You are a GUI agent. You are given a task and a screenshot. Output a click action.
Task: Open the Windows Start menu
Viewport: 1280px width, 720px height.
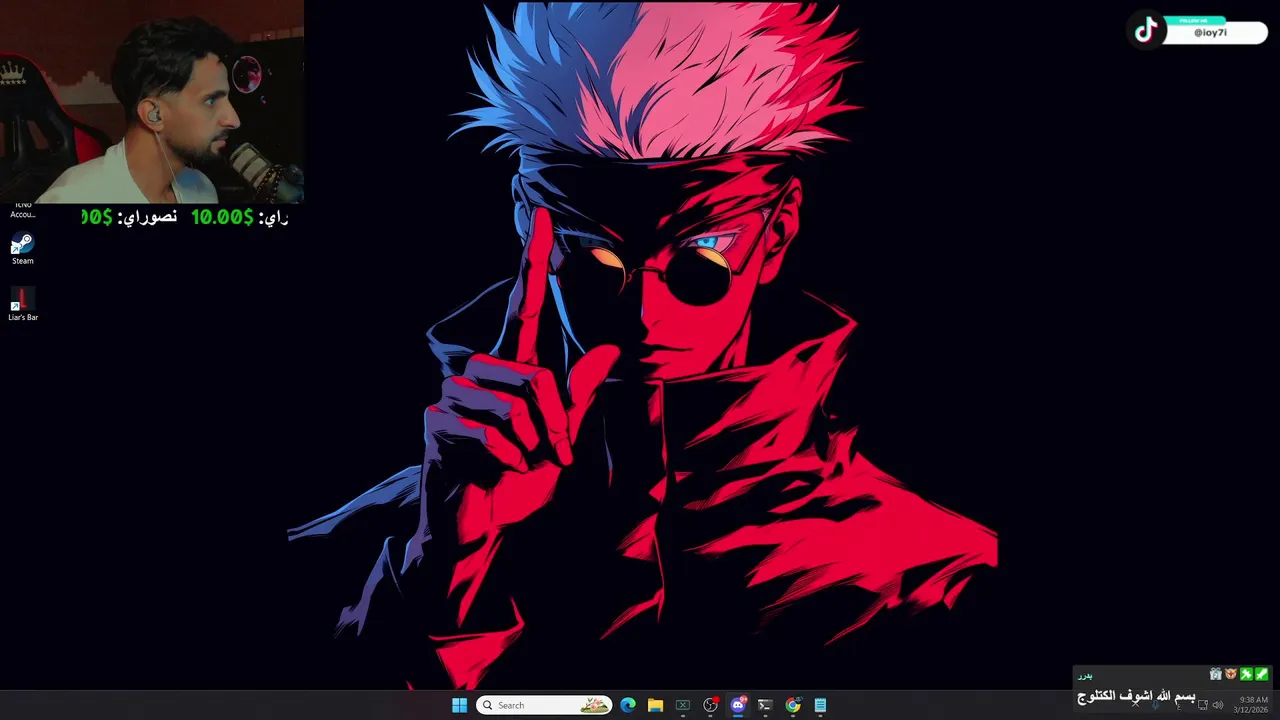459,705
